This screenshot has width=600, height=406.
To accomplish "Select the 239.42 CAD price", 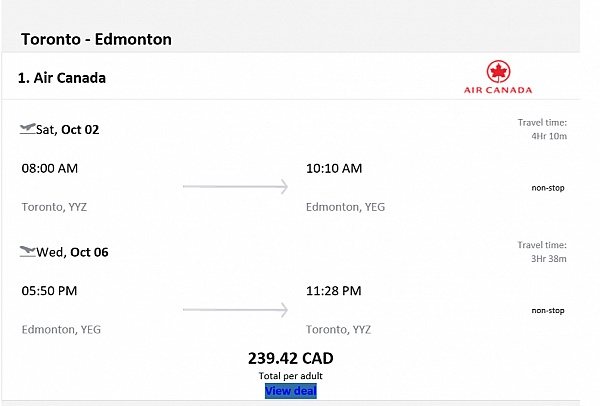I will [290, 357].
